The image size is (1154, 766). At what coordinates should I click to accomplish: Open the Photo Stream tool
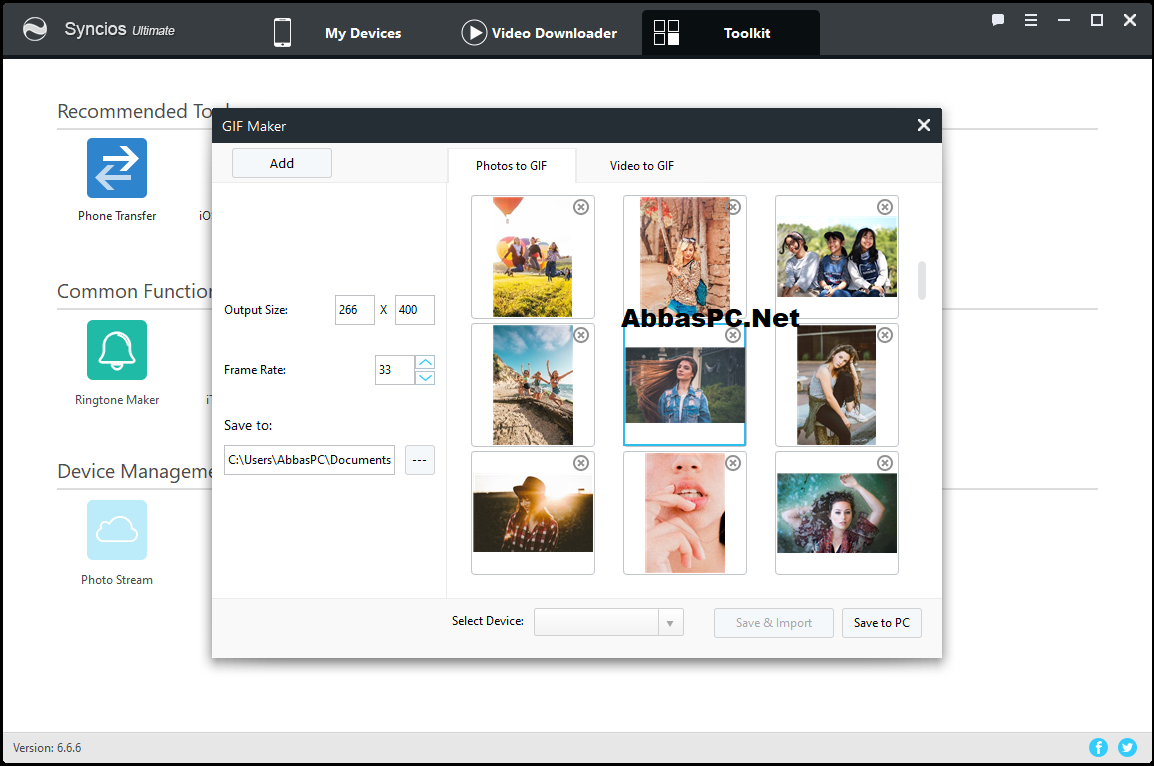(116, 530)
